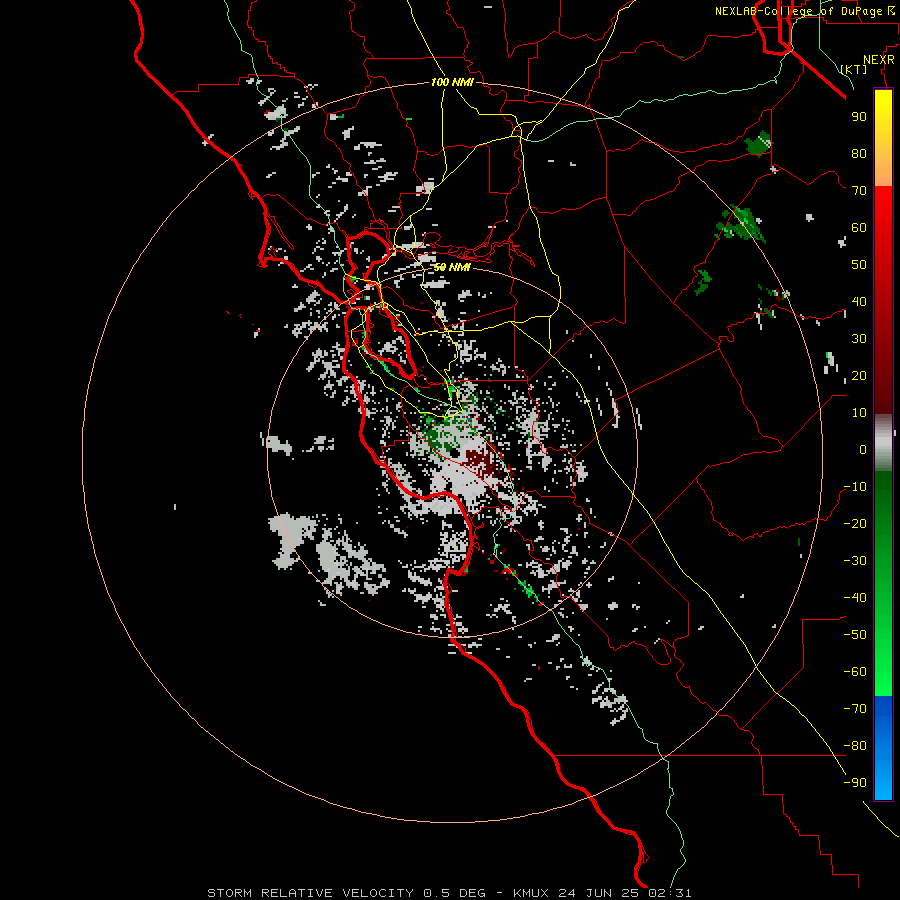Viewport: 900px width, 900px height.
Task: Select the 50 value on the velocity scale
Action: click(859, 265)
